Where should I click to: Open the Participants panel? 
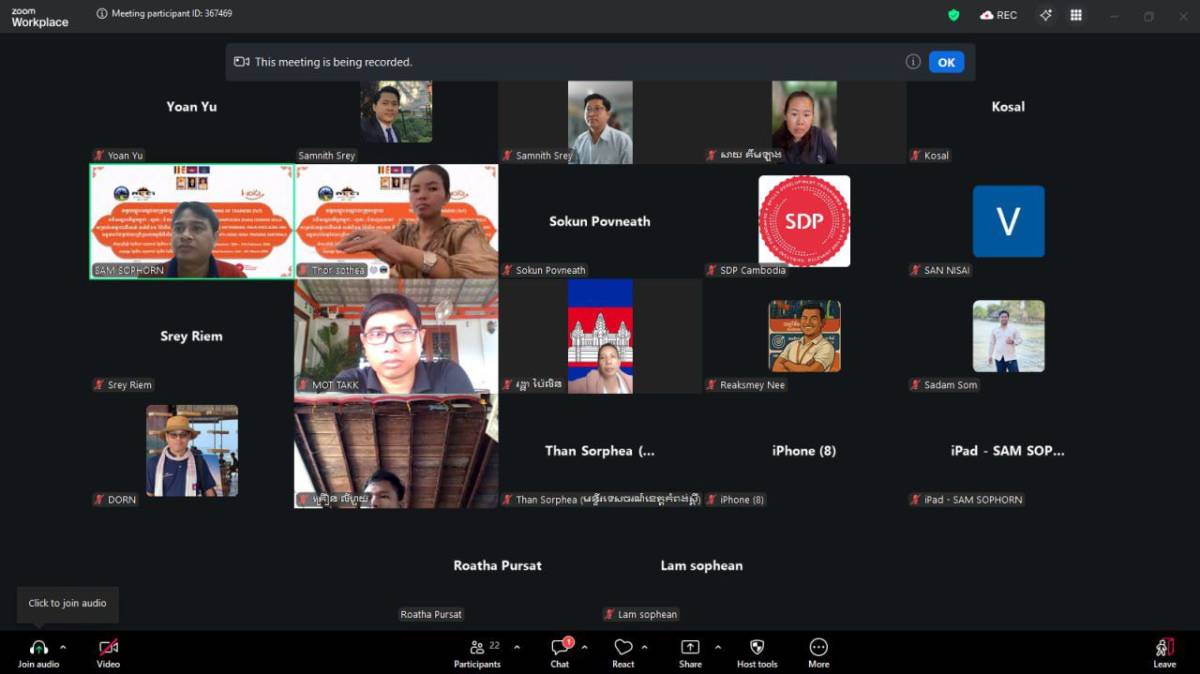(x=477, y=652)
